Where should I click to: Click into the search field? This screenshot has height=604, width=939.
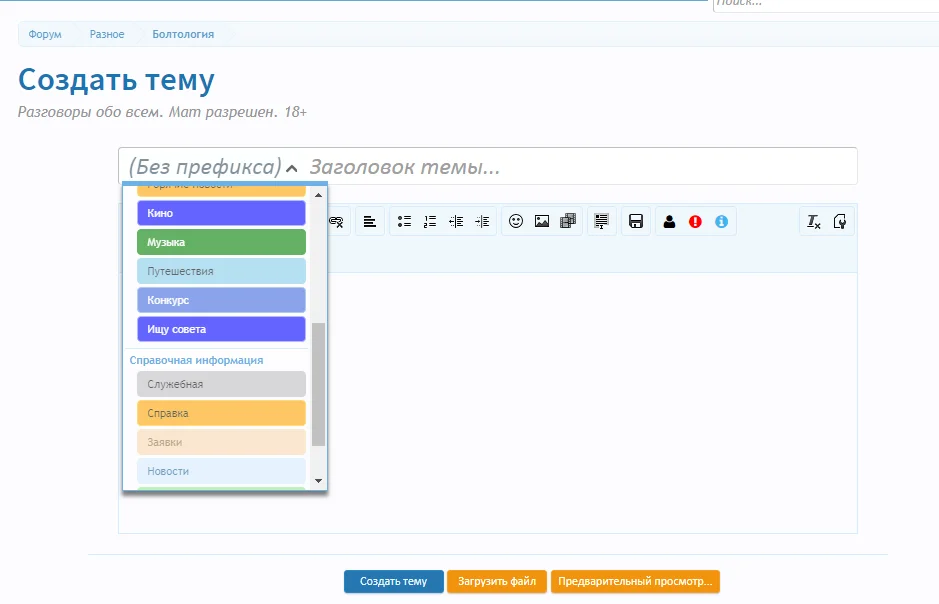tap(826, 5)
